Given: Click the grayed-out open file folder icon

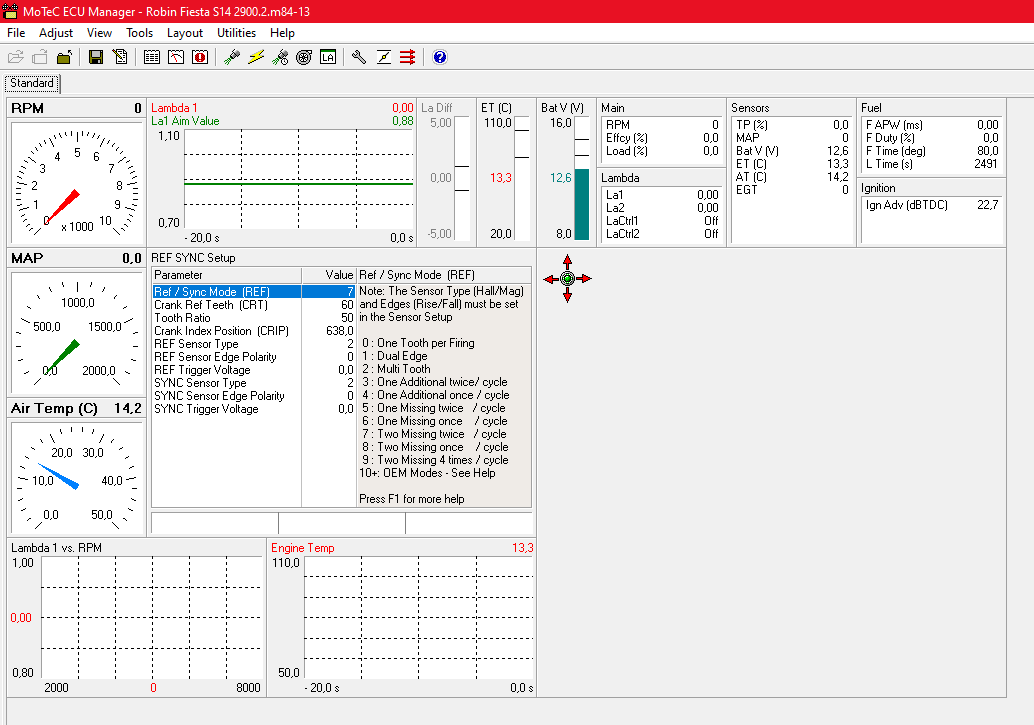Looking at the screenshot, I should 16,57.
